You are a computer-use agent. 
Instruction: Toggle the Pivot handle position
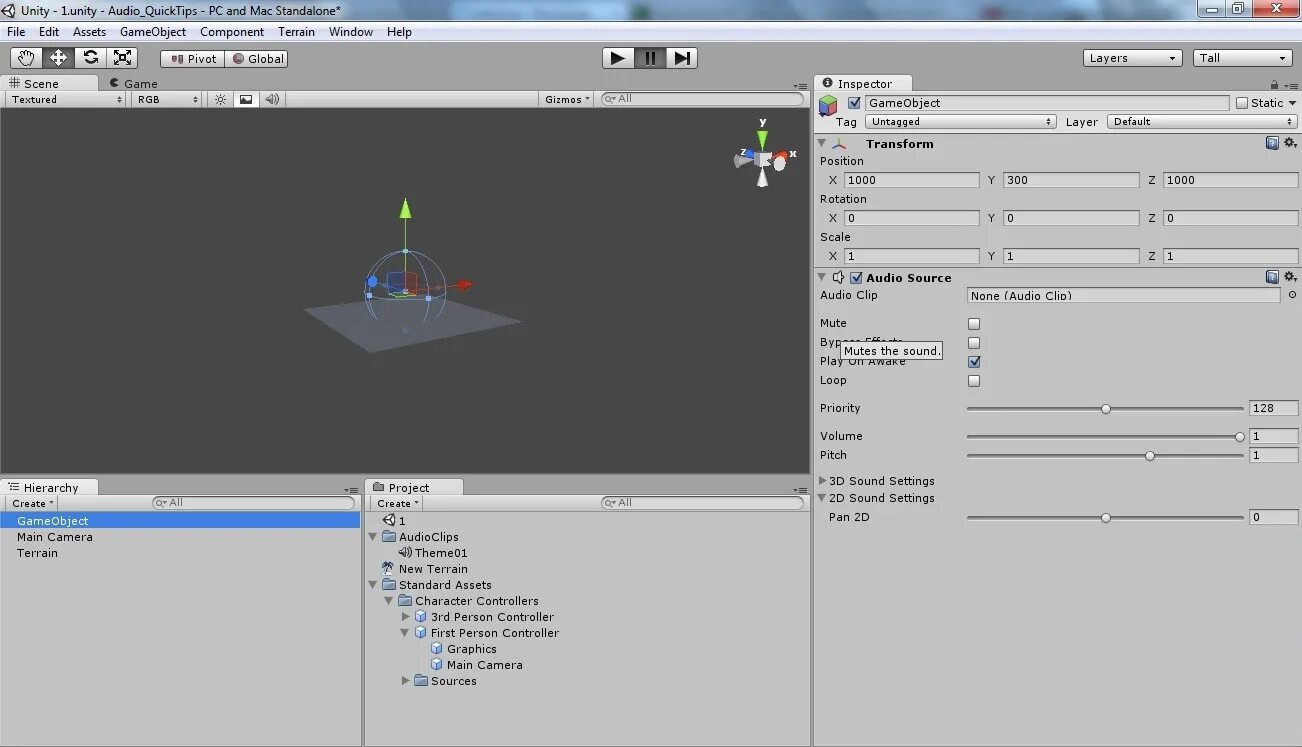[x=193, y=59]
